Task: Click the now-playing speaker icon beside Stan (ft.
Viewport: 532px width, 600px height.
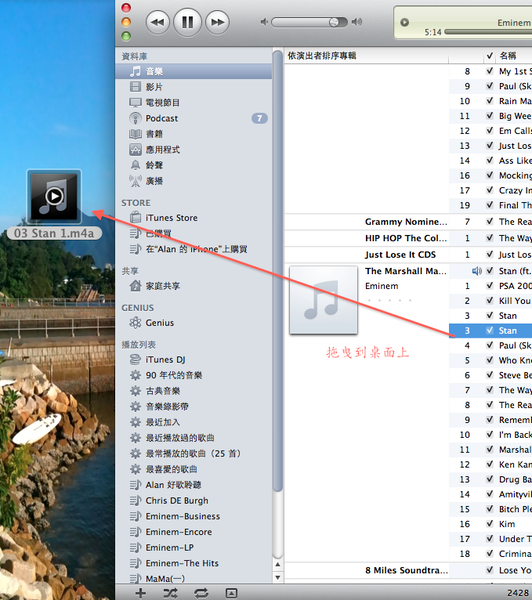Action: [x=477, y=271]
